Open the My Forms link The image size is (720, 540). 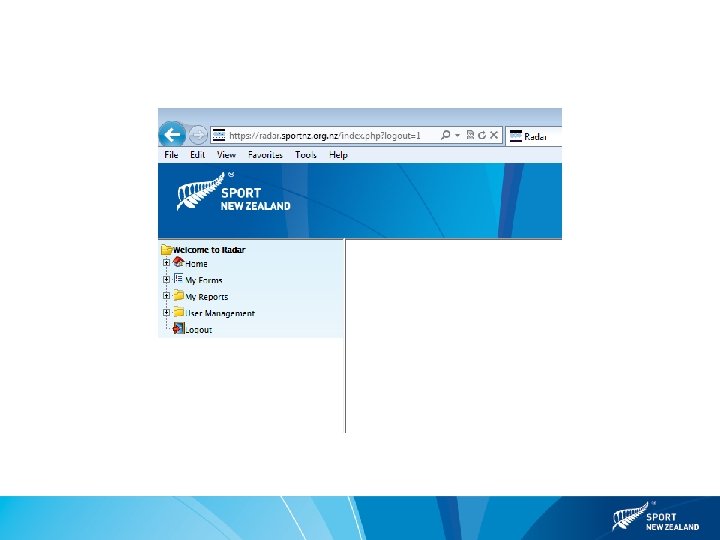[203, 280]
